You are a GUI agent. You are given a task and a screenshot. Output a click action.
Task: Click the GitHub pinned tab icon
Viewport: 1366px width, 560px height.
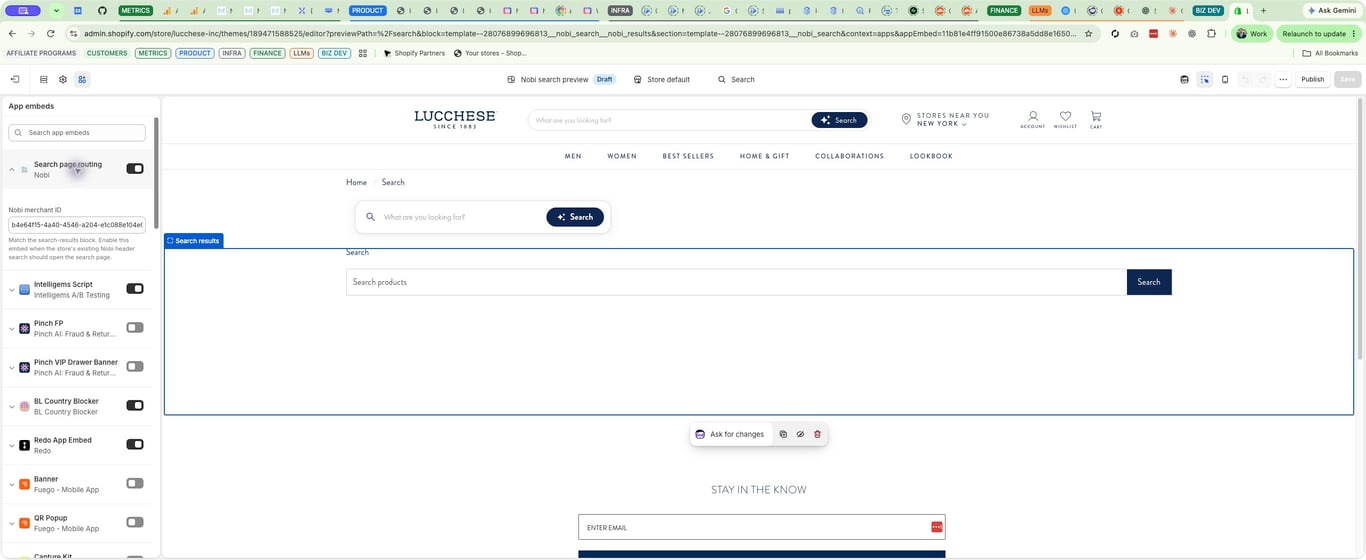(x=102, y=10)
